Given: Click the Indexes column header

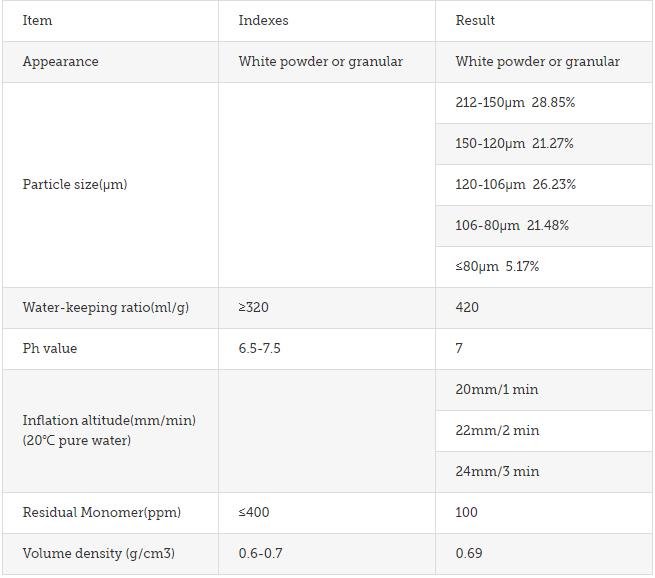Looking at the screenshot, I should click(x=263, y=20).
